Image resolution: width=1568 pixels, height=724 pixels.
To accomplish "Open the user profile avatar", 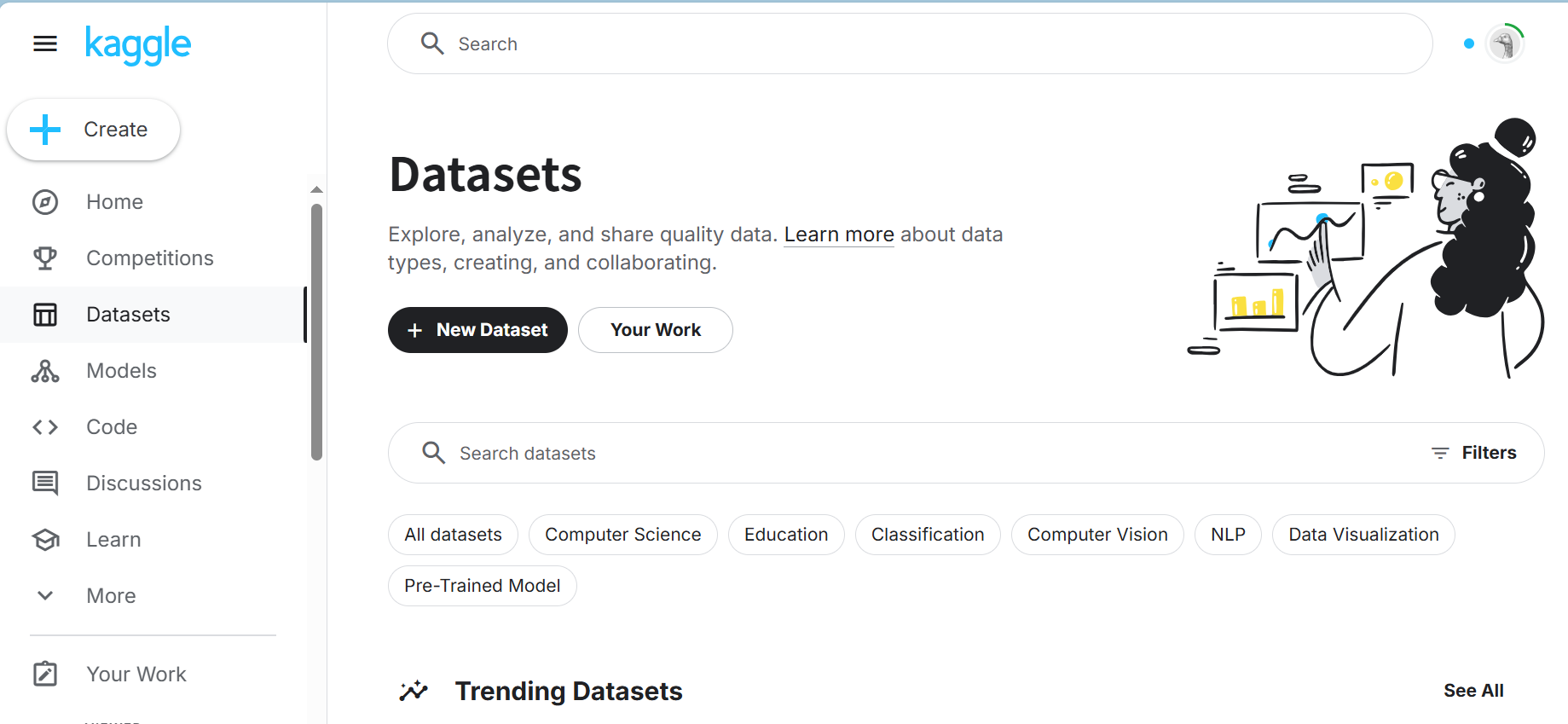I will pyautogui.click(x=1505, y=43).
